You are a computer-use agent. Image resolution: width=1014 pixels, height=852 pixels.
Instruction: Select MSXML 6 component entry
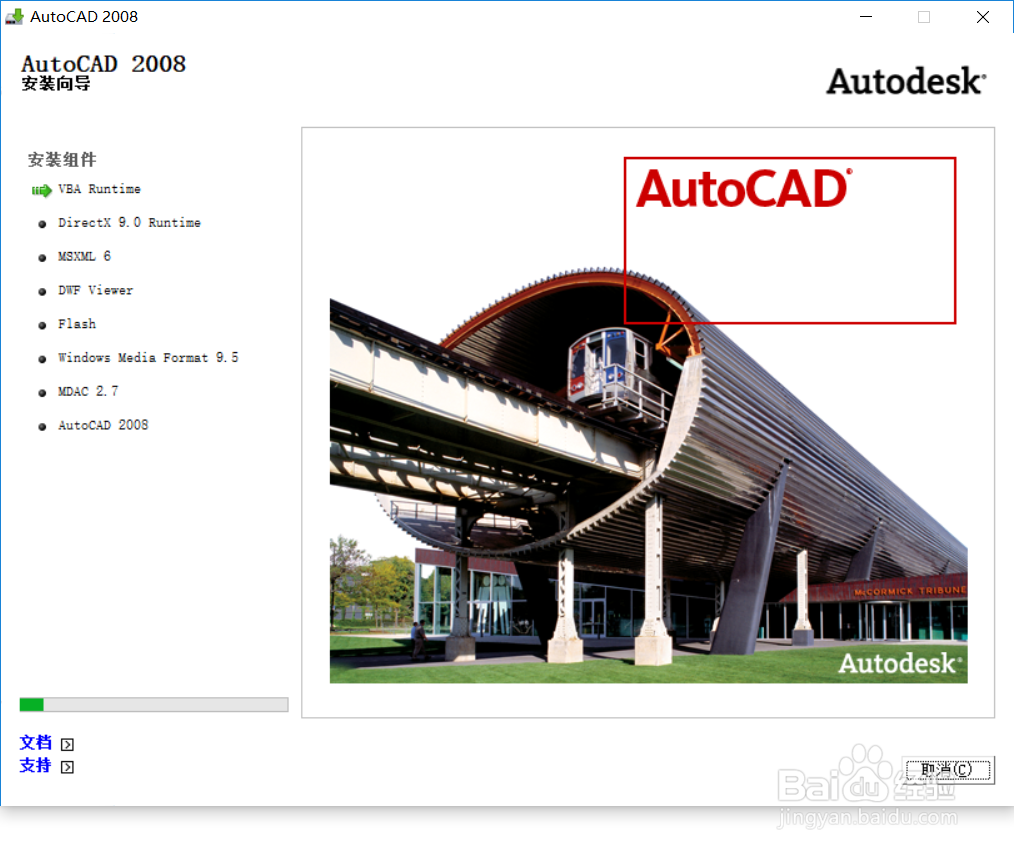(84, 256)
